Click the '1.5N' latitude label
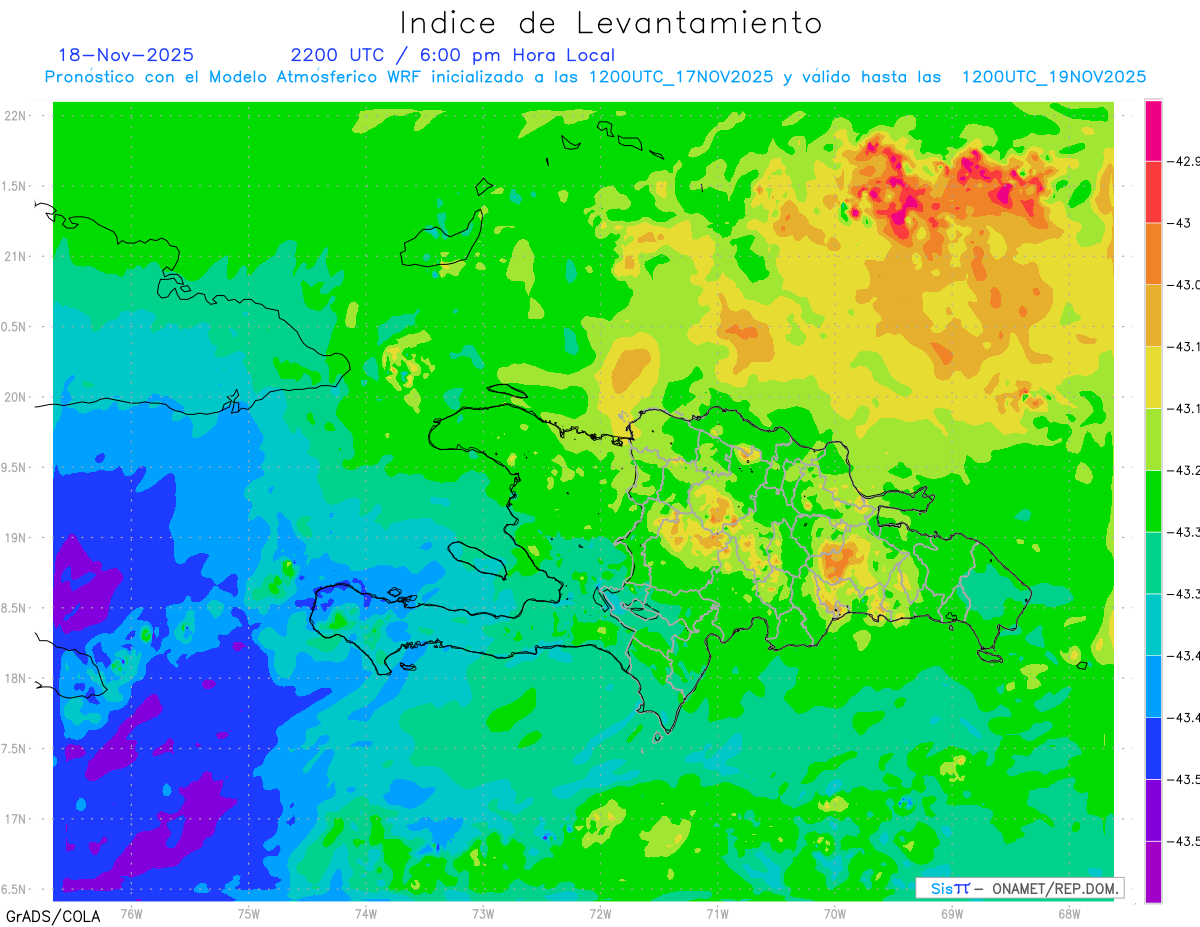Image resolution: width=1200 pixels, height=927 pixels. [x=15, y=186]
